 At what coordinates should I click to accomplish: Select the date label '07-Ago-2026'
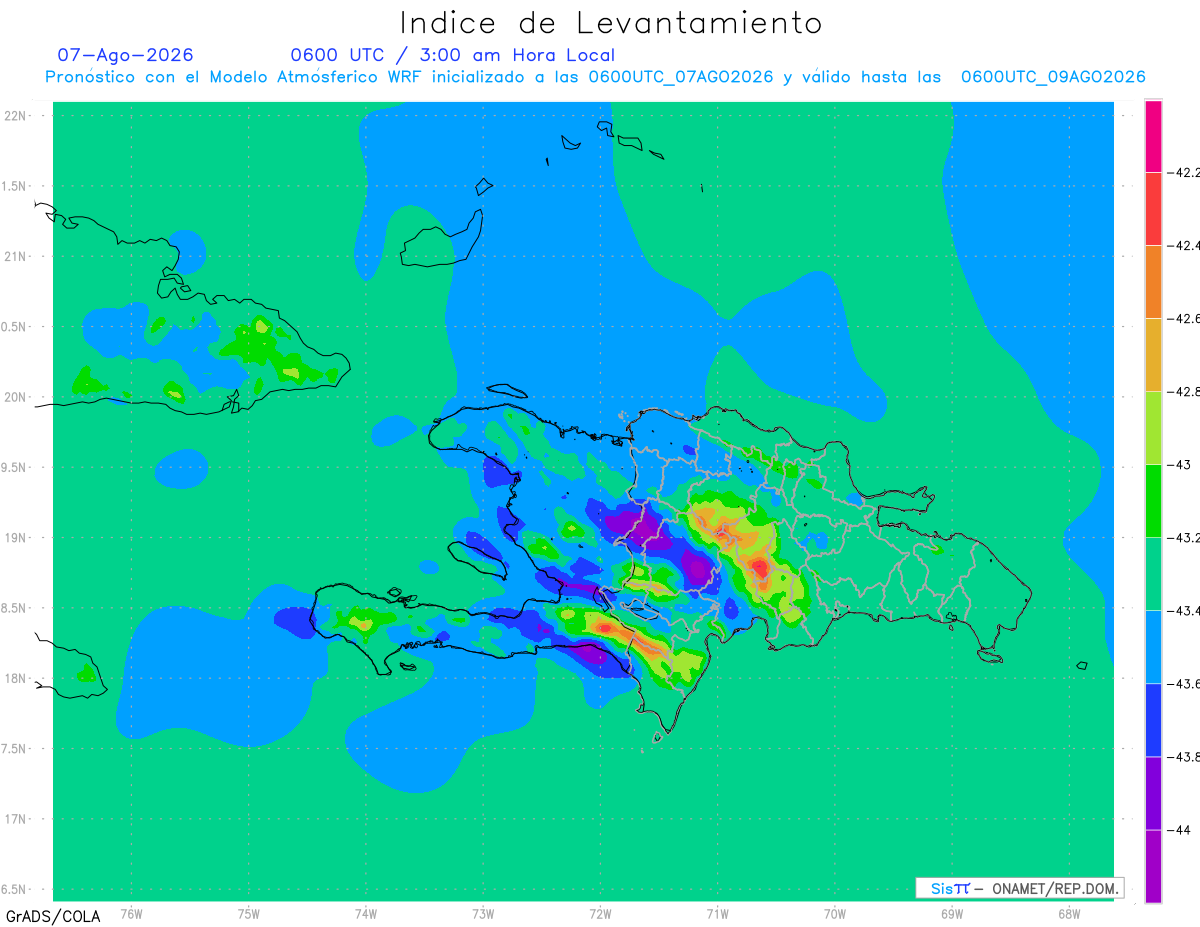tap(125, 55)
